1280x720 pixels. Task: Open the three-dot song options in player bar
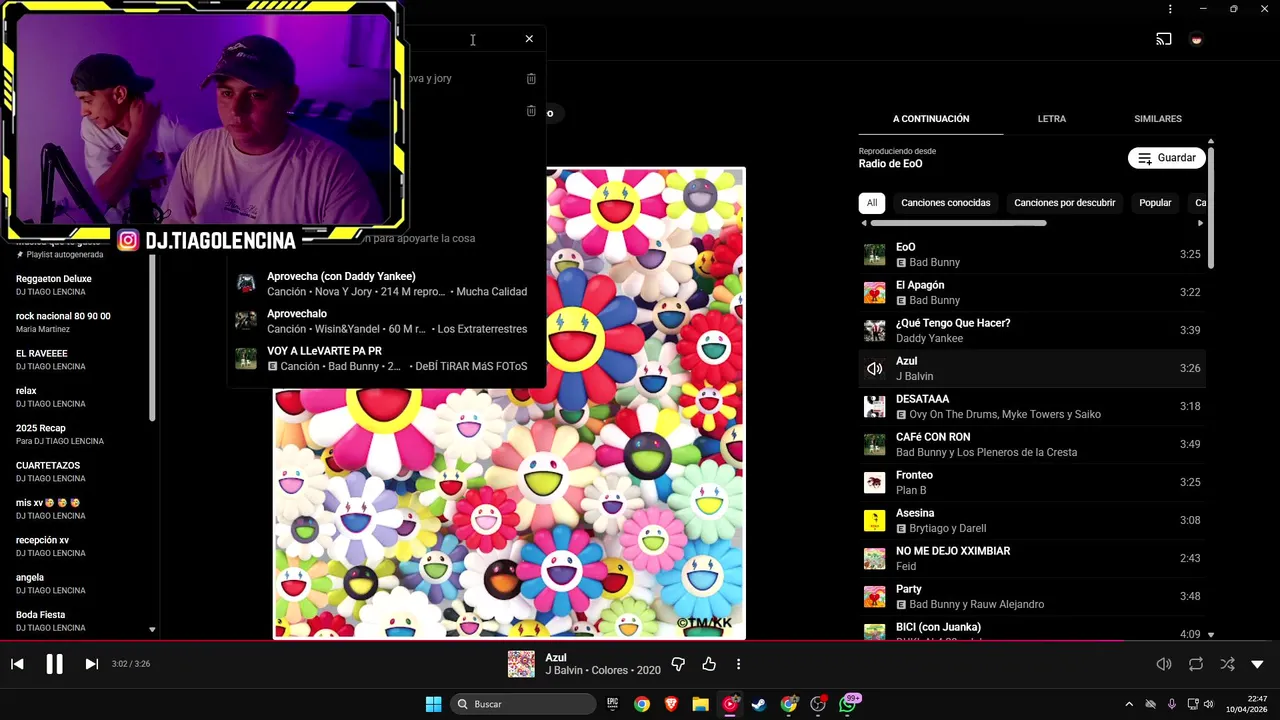point(738,664)
